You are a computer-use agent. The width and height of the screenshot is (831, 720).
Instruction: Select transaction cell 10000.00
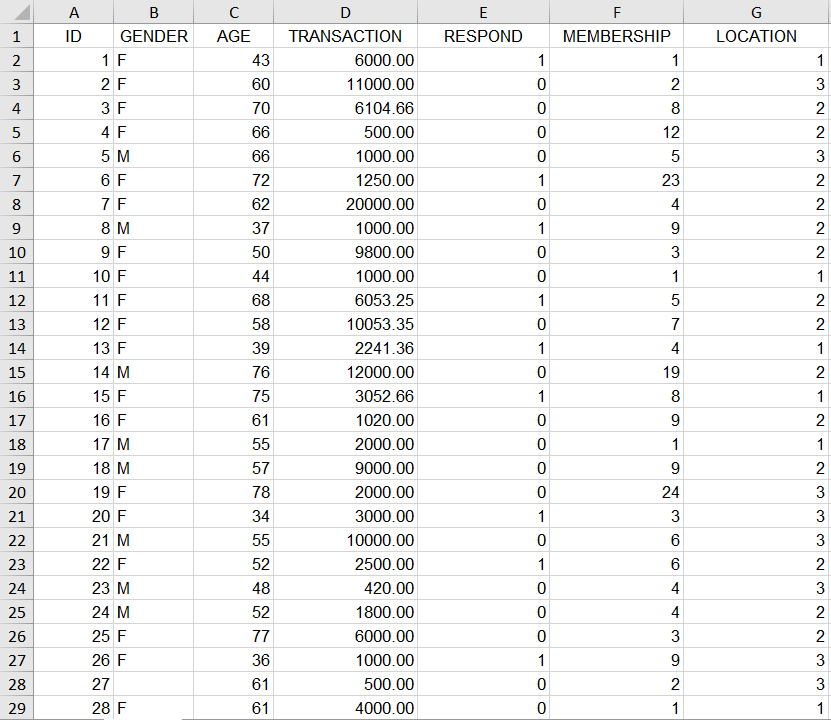click(345, 540)
